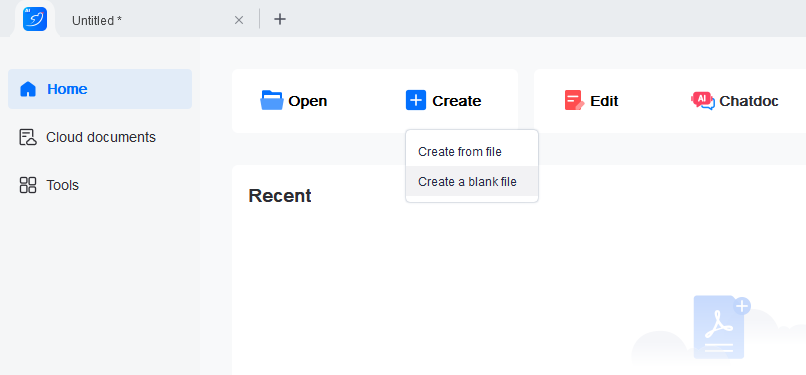
Task: Click the Edit button label
Action: point(604,101)
